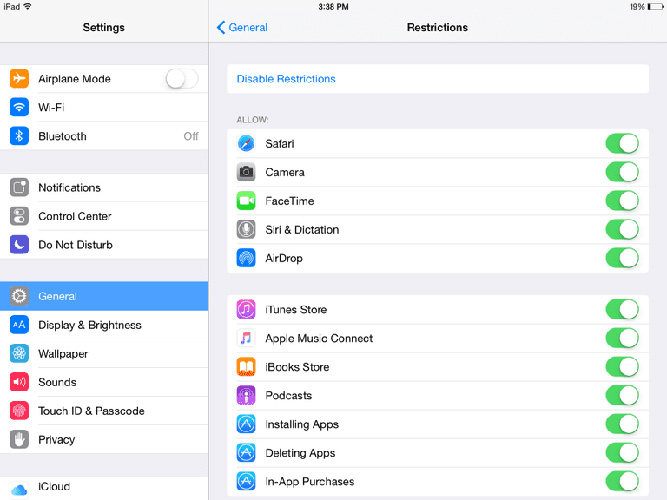
Task: Tap the Deleting Apps App Store icon
Action: (246, 453)
